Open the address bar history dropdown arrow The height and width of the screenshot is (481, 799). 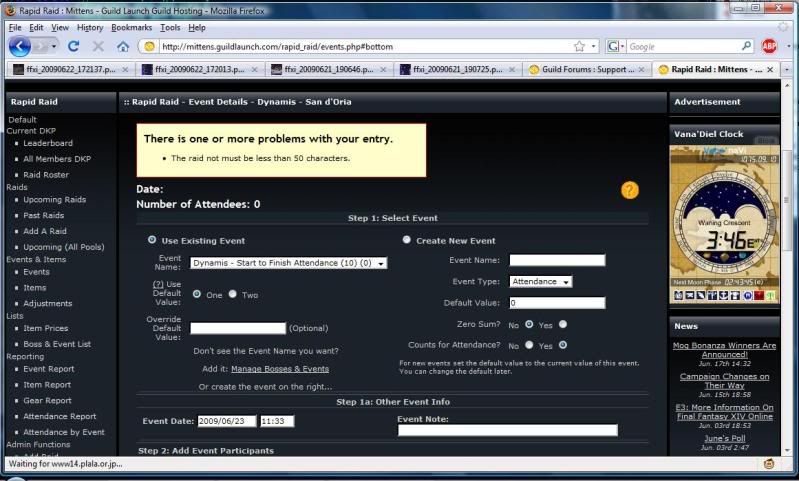[x=593, y=46]
